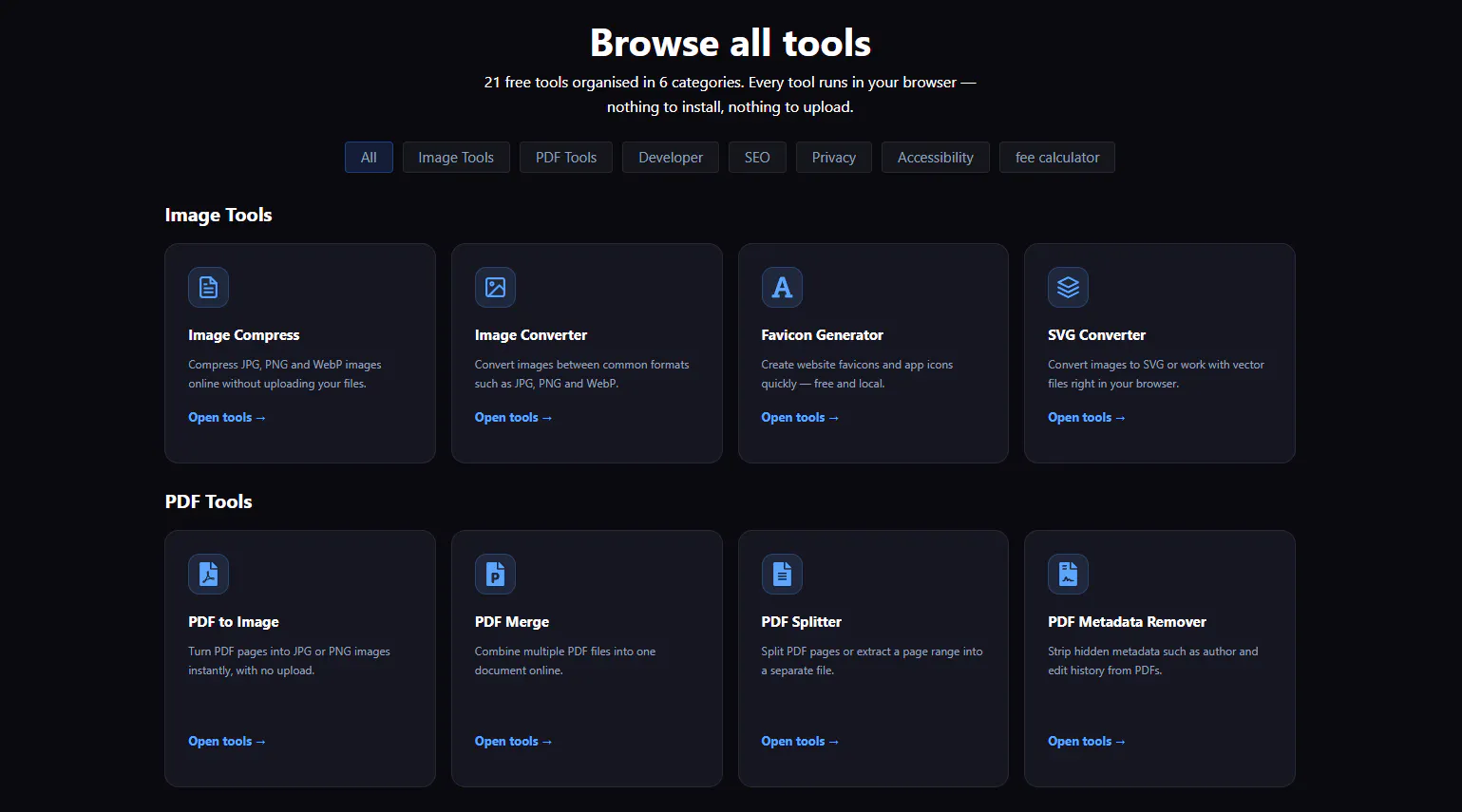Image resolution: width=1462 pixels, height=812 pixels.
Task: Filter by Image Tools category
Action: click(456, 158)
